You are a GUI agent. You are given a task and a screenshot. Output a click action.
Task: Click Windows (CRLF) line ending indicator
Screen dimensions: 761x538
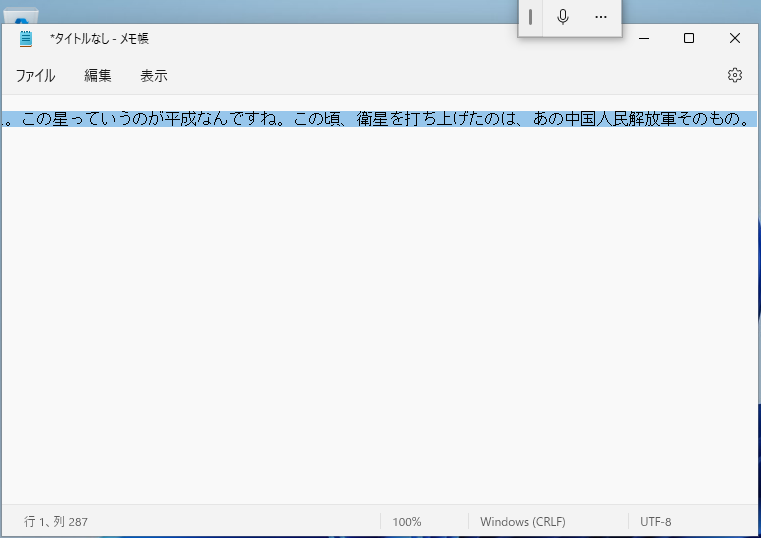click(523, 522)
